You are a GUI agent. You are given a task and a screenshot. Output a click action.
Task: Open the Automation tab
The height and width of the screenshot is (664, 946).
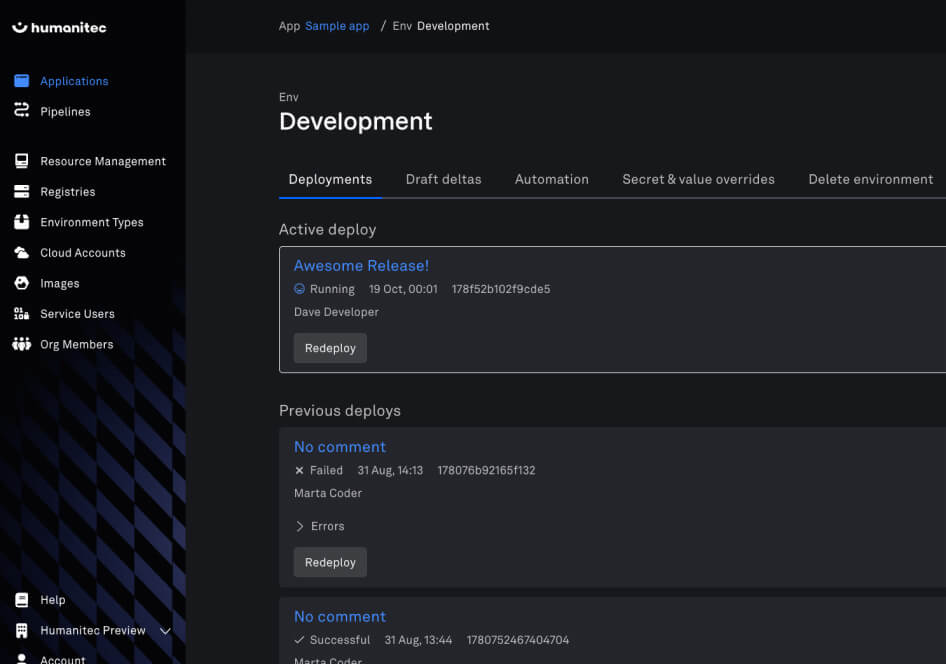(x=551, y=179)
